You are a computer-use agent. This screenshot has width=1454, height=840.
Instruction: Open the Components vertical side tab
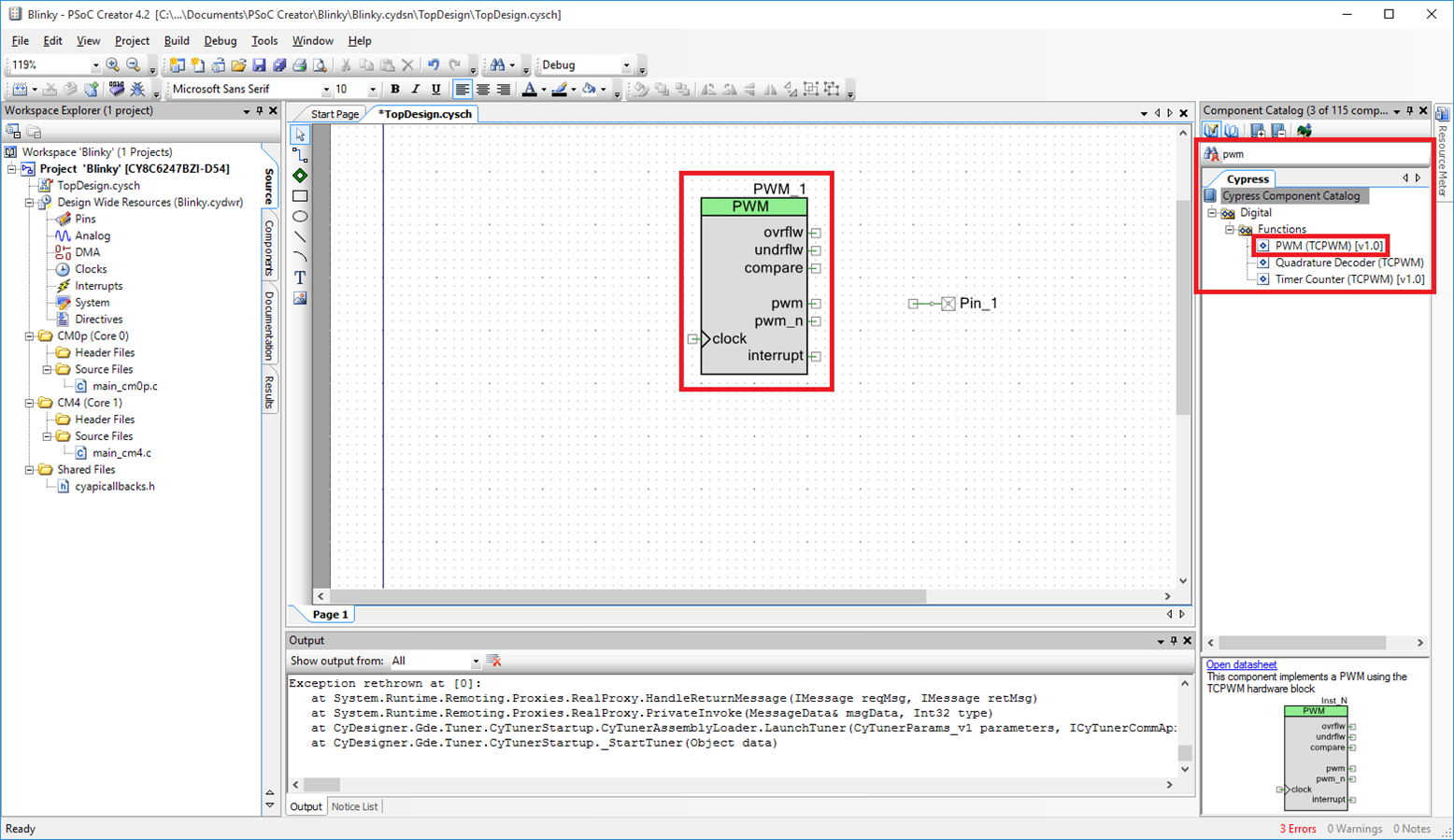[269, 248]
